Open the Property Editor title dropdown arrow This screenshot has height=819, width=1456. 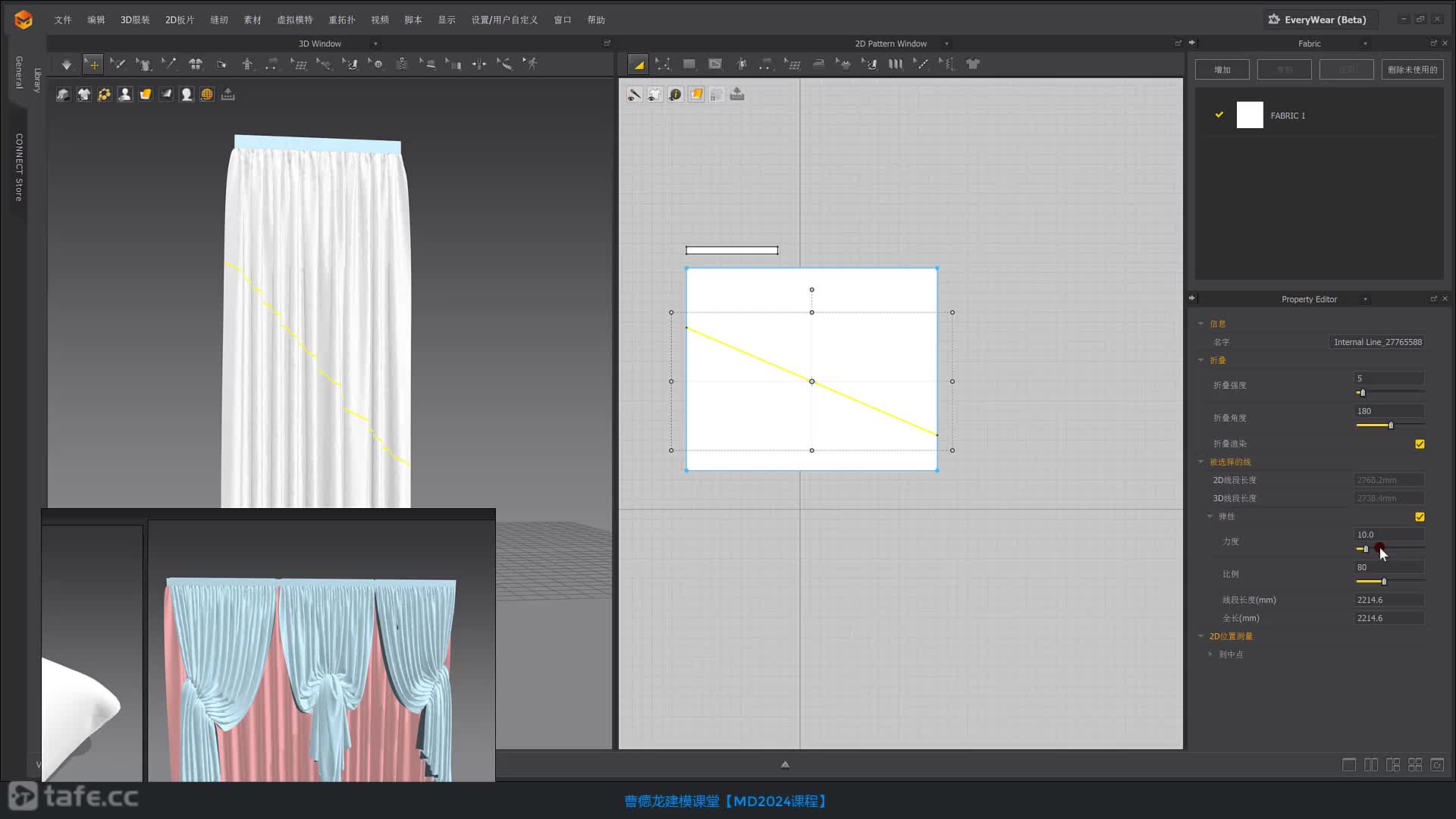click(1365, 300)
